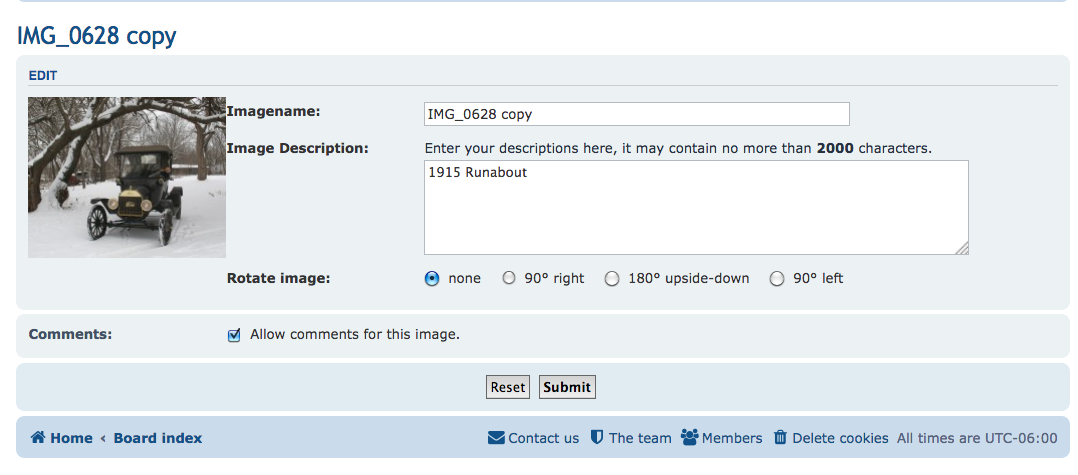Screen dimensions: 1078x475
Task: Click the Home house icon
Action: pos(38,438)
